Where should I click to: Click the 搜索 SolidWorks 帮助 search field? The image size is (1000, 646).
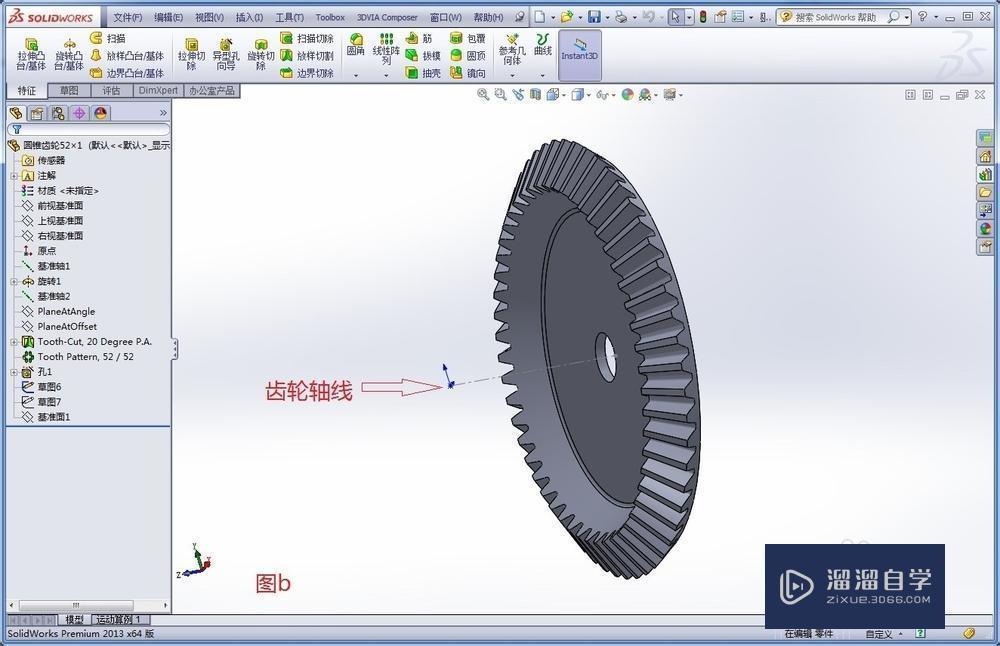pos(837,17)
